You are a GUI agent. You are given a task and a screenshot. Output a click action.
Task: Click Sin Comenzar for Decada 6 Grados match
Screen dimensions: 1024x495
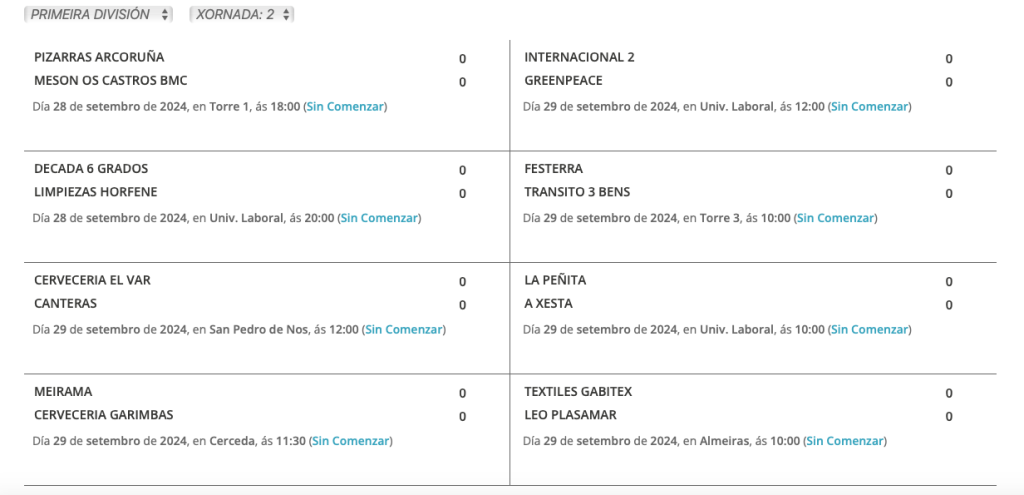pos(379,218)
